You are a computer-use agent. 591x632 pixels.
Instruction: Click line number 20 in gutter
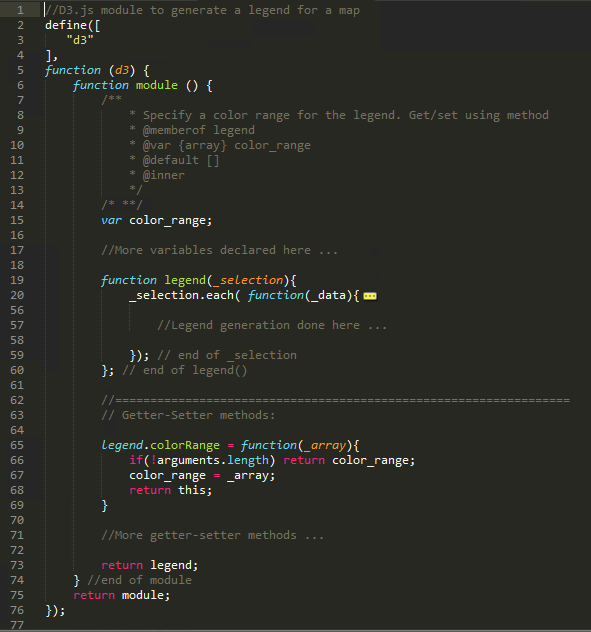pos(17,295)
